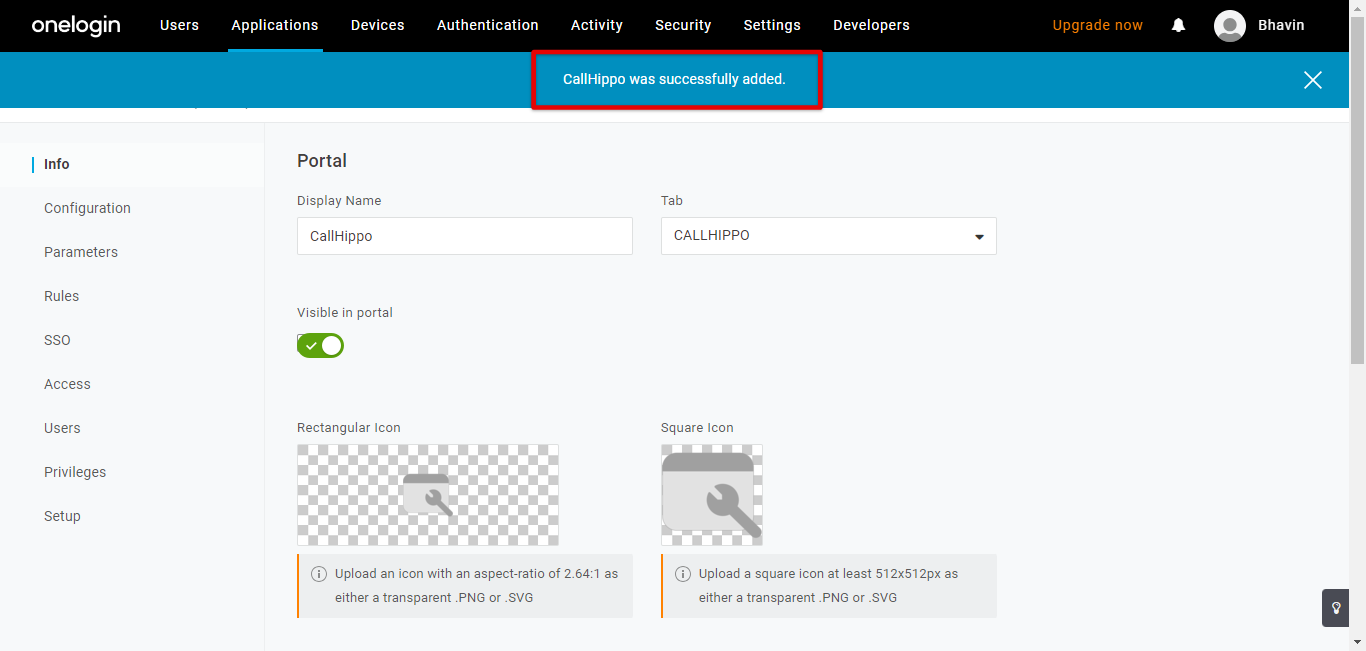
Task: Close the success notification banner
Action: pos(1313,80)
